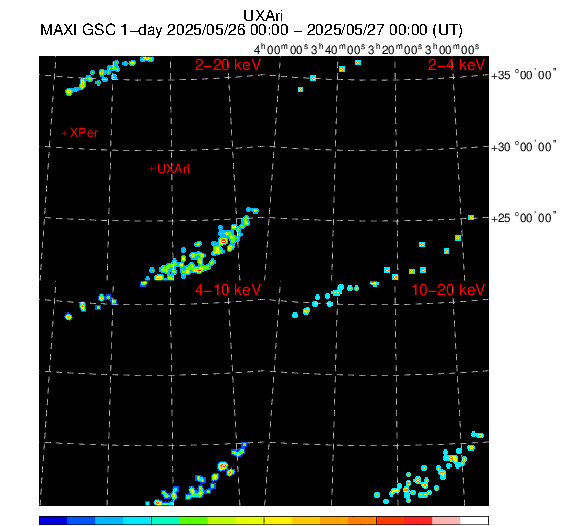Click the 3h20m00s right ascension label
The height and width of the screenshot is (526, 570).
(x=395, y=49)
